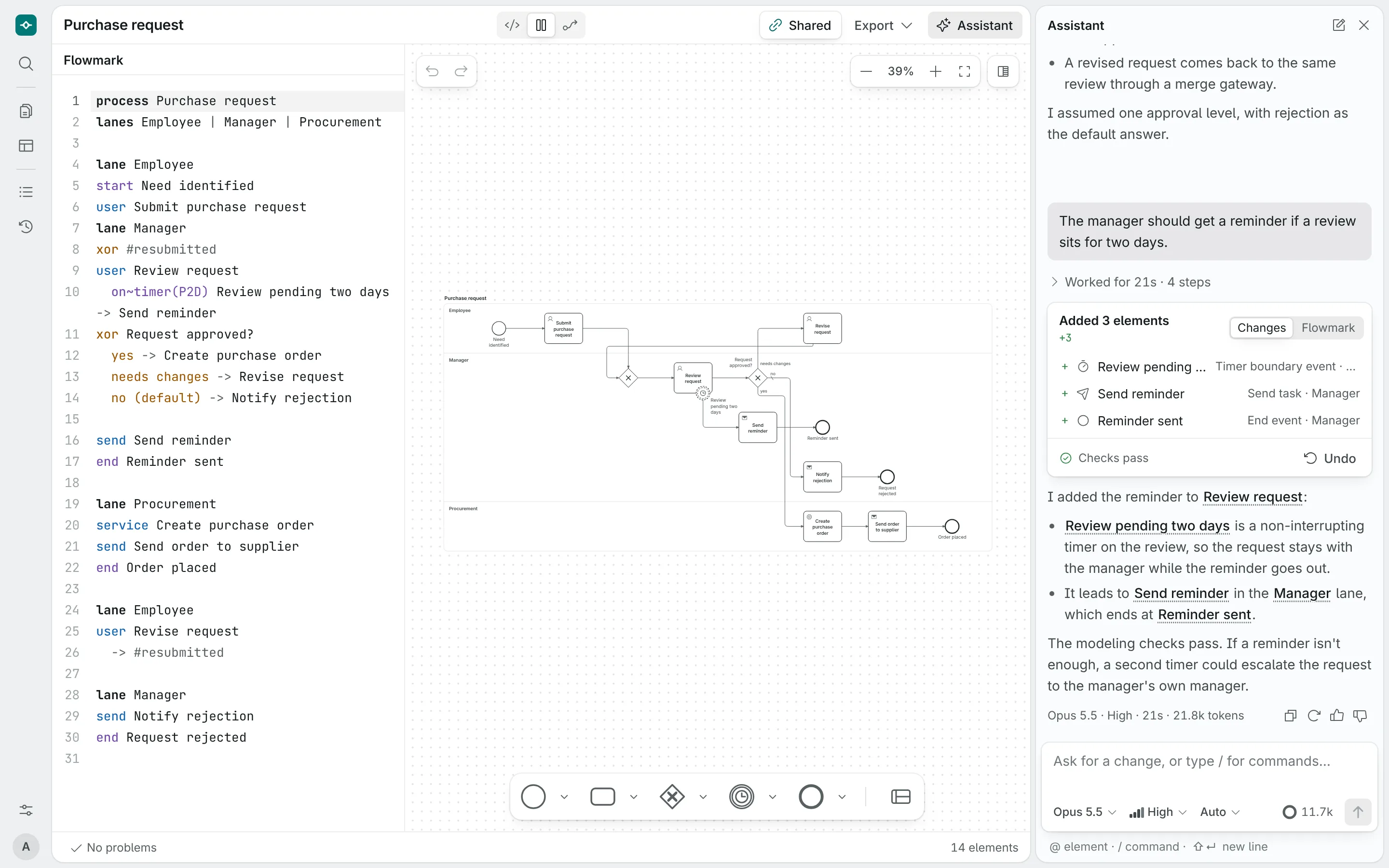This screenshot has width=1389, height=868.
Task: Open the Review request element link
Action: 1253,497
